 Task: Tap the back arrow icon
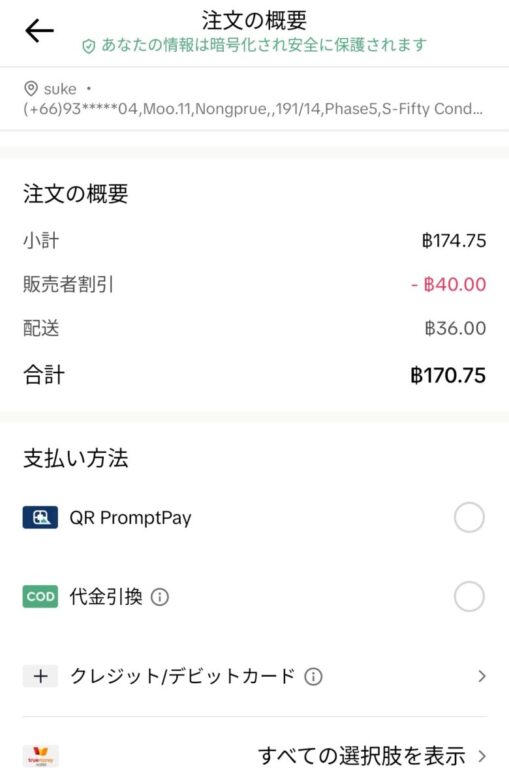(39, 30)
